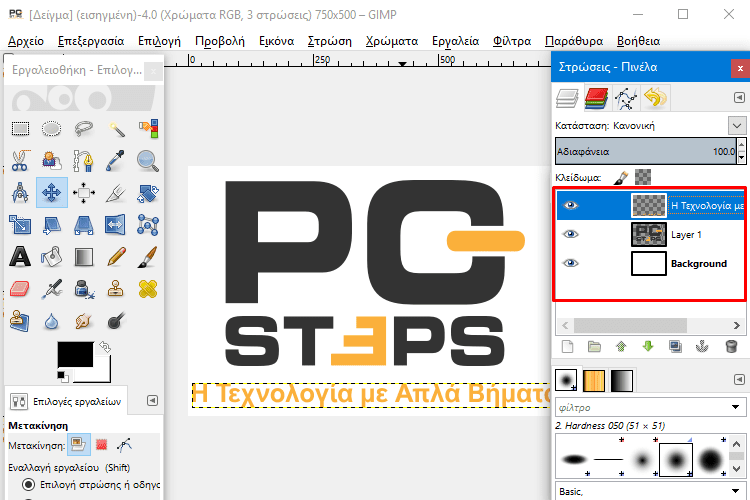
Task: Select the Blur/Sharpen droplet tool
Action: (51, 321)
